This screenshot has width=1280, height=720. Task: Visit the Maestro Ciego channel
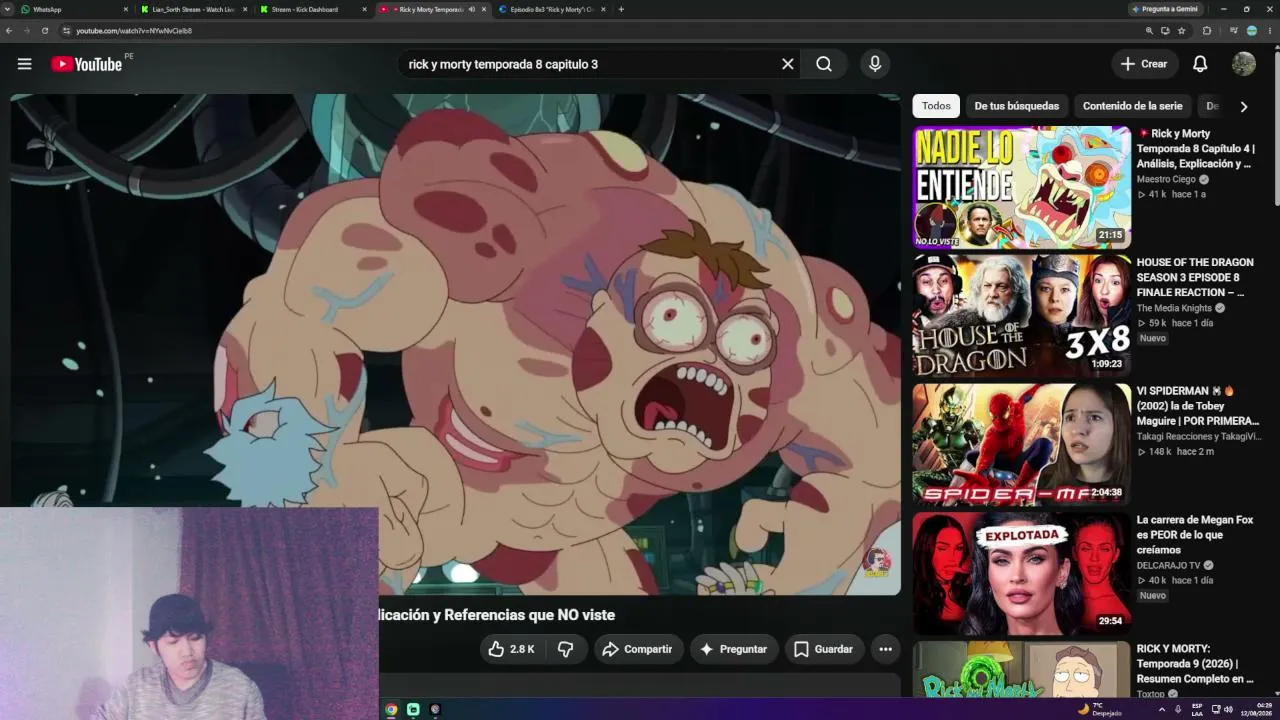click(x=1166, y=179)
